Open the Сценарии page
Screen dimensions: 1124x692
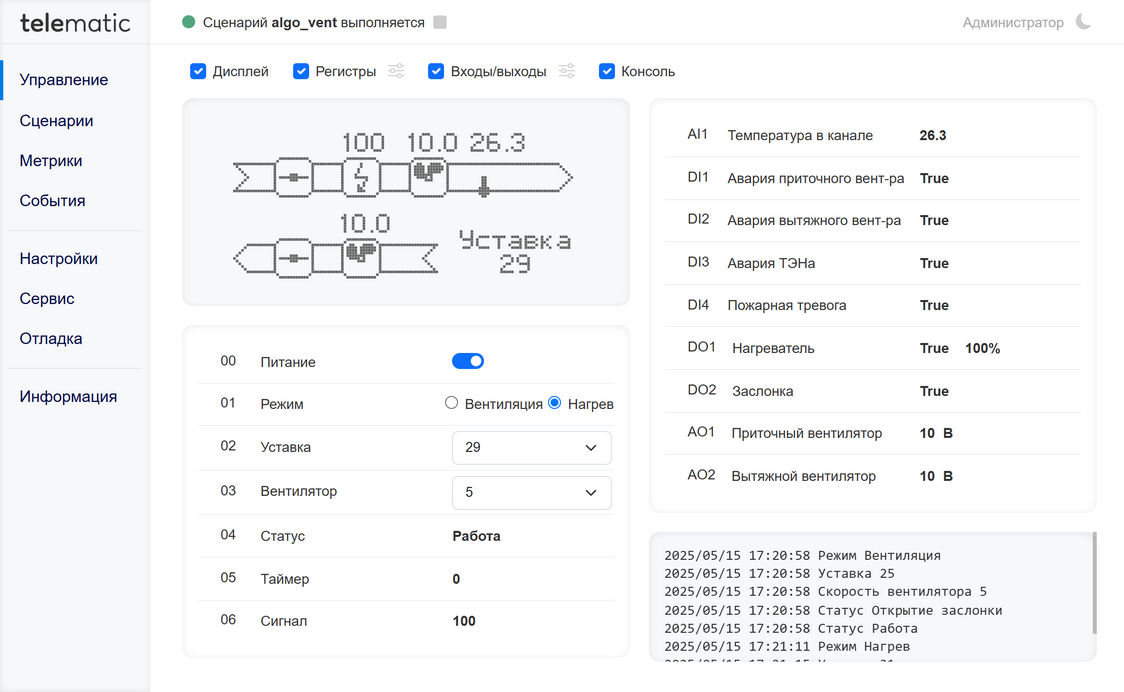click(x=56, y=120)
